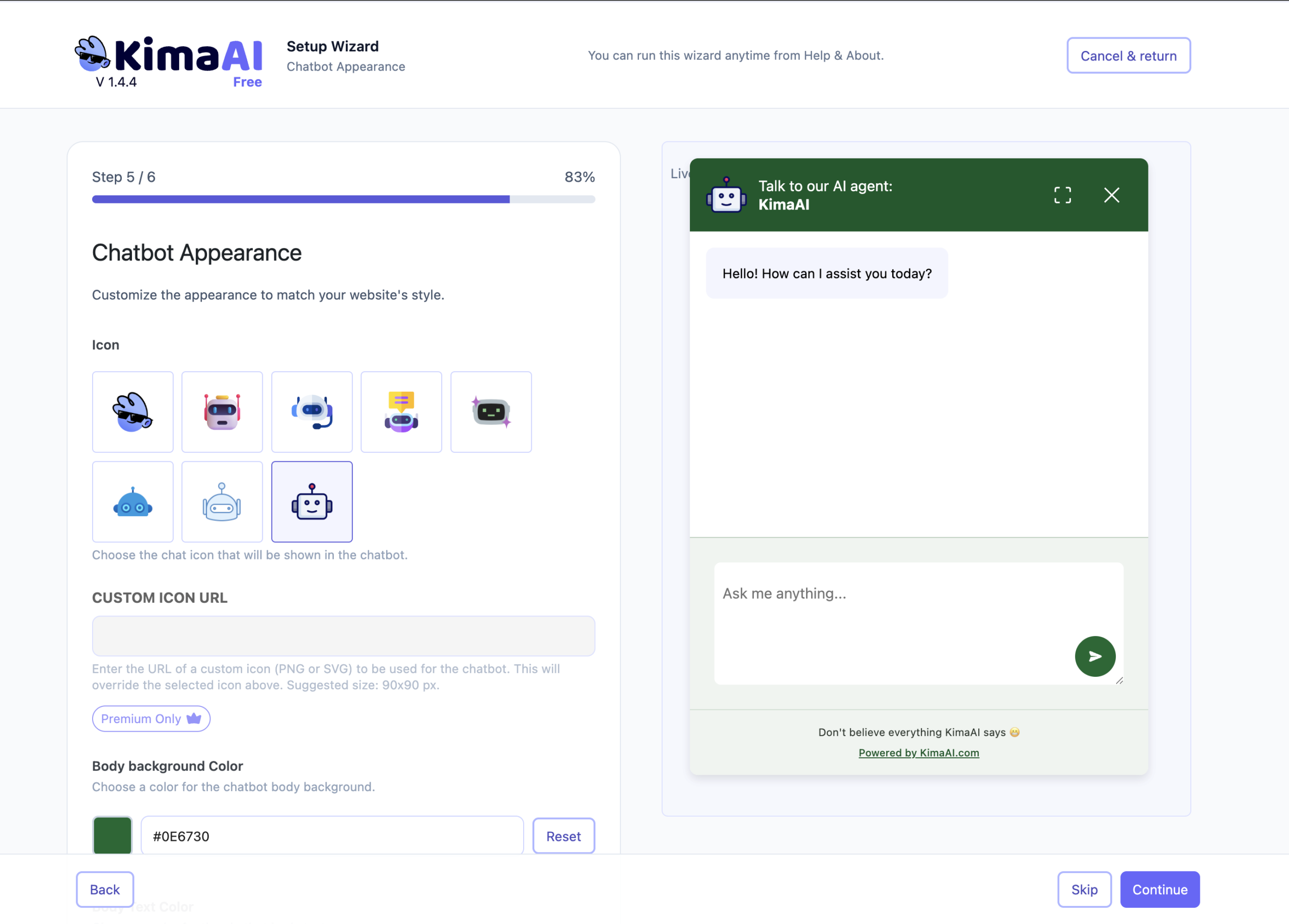This screenshot has width=1289, height=924.
Task: Close the chatbot preview window
Action: pyautogui.click(x=1112, y=195)
